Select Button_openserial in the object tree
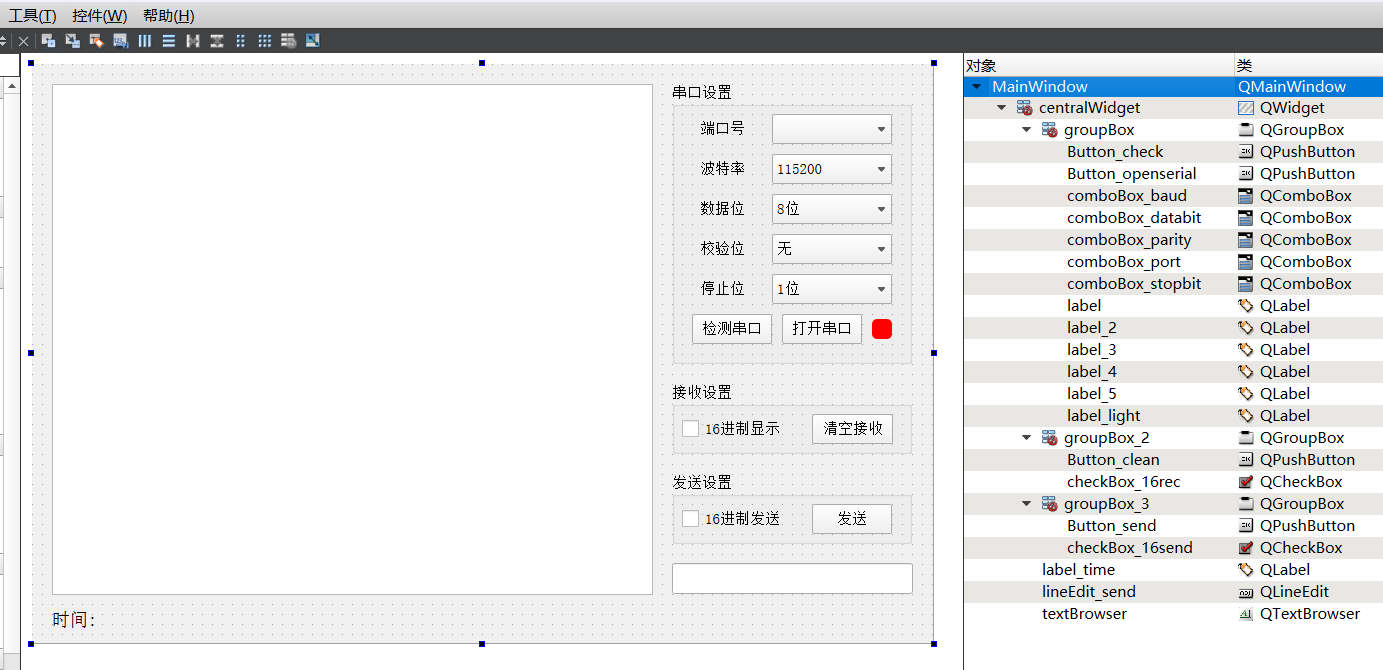This screenshot has width=1383, height=670. (1131, 174)
